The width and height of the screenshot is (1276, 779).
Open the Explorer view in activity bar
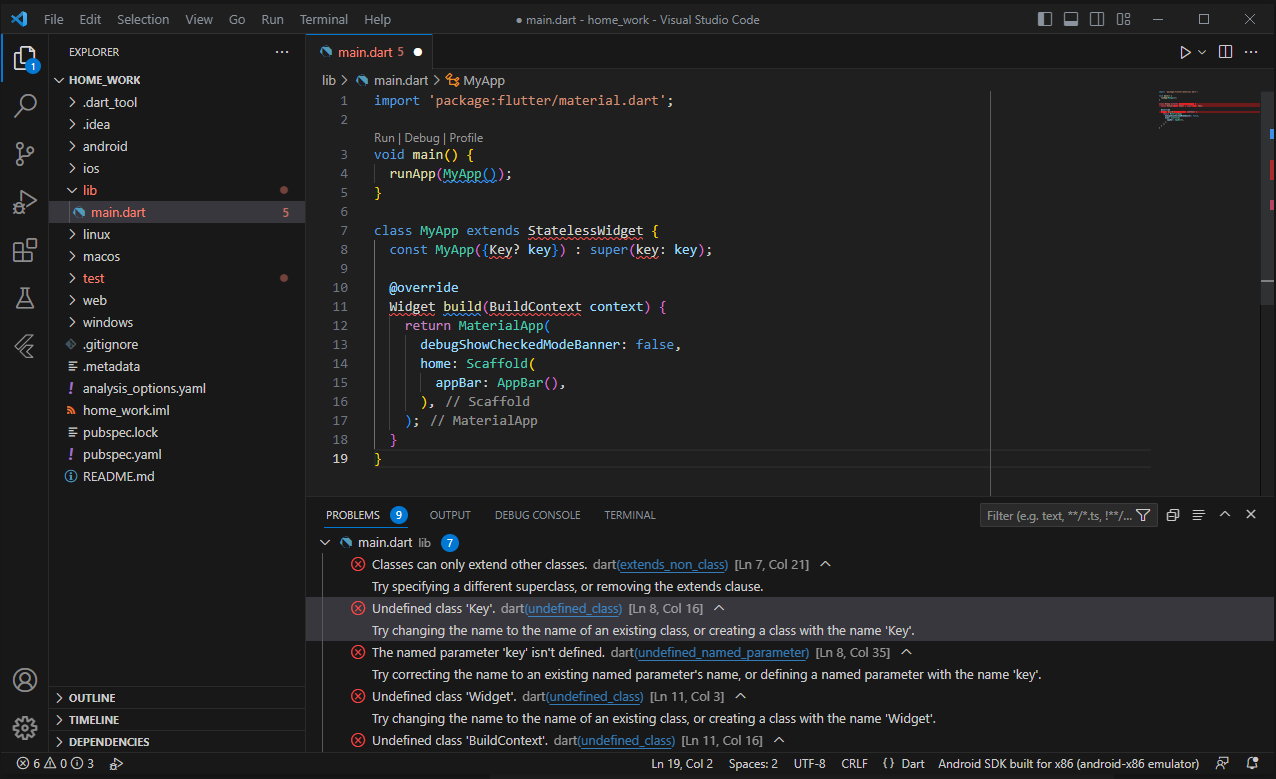25,58
